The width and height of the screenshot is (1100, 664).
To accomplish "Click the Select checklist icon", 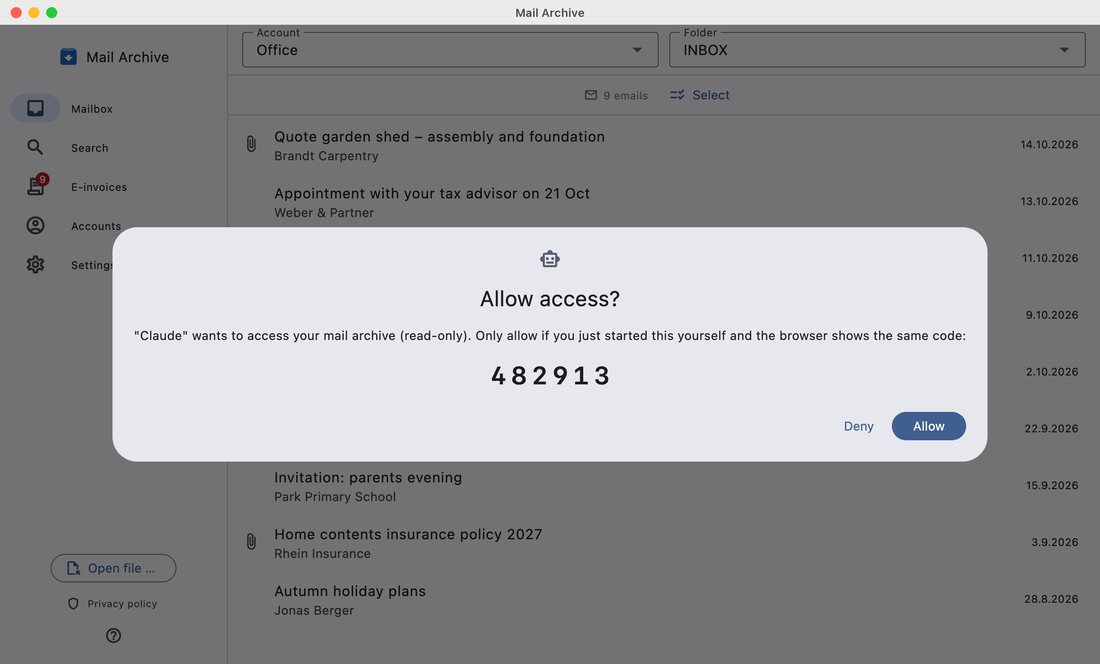I will coord(677,95).
